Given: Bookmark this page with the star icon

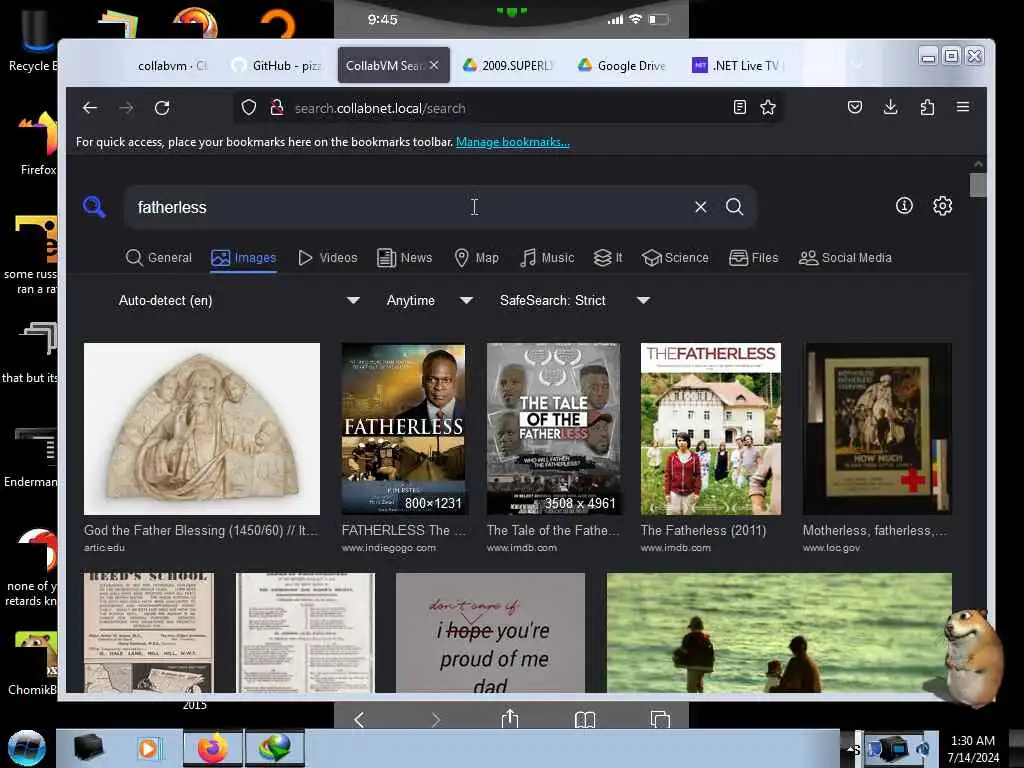Looking at the screenshot, I should (768, 107).
